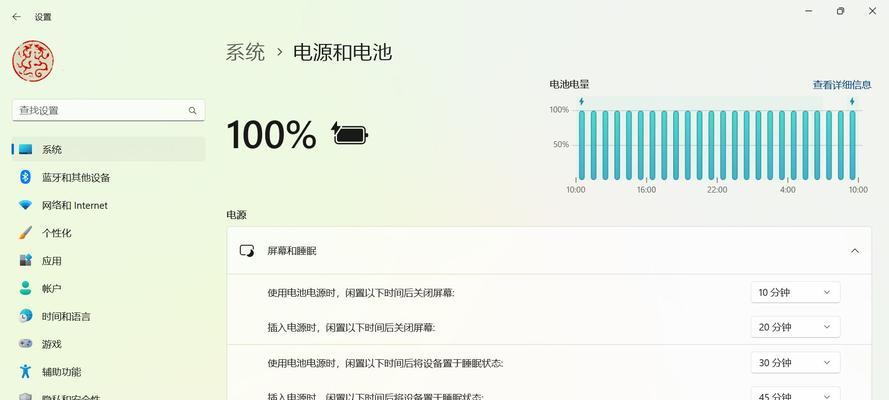Click the 22:00 chart time label
Image resolution: width=889 pixels, height=400 pixels.
pos(717,190)
